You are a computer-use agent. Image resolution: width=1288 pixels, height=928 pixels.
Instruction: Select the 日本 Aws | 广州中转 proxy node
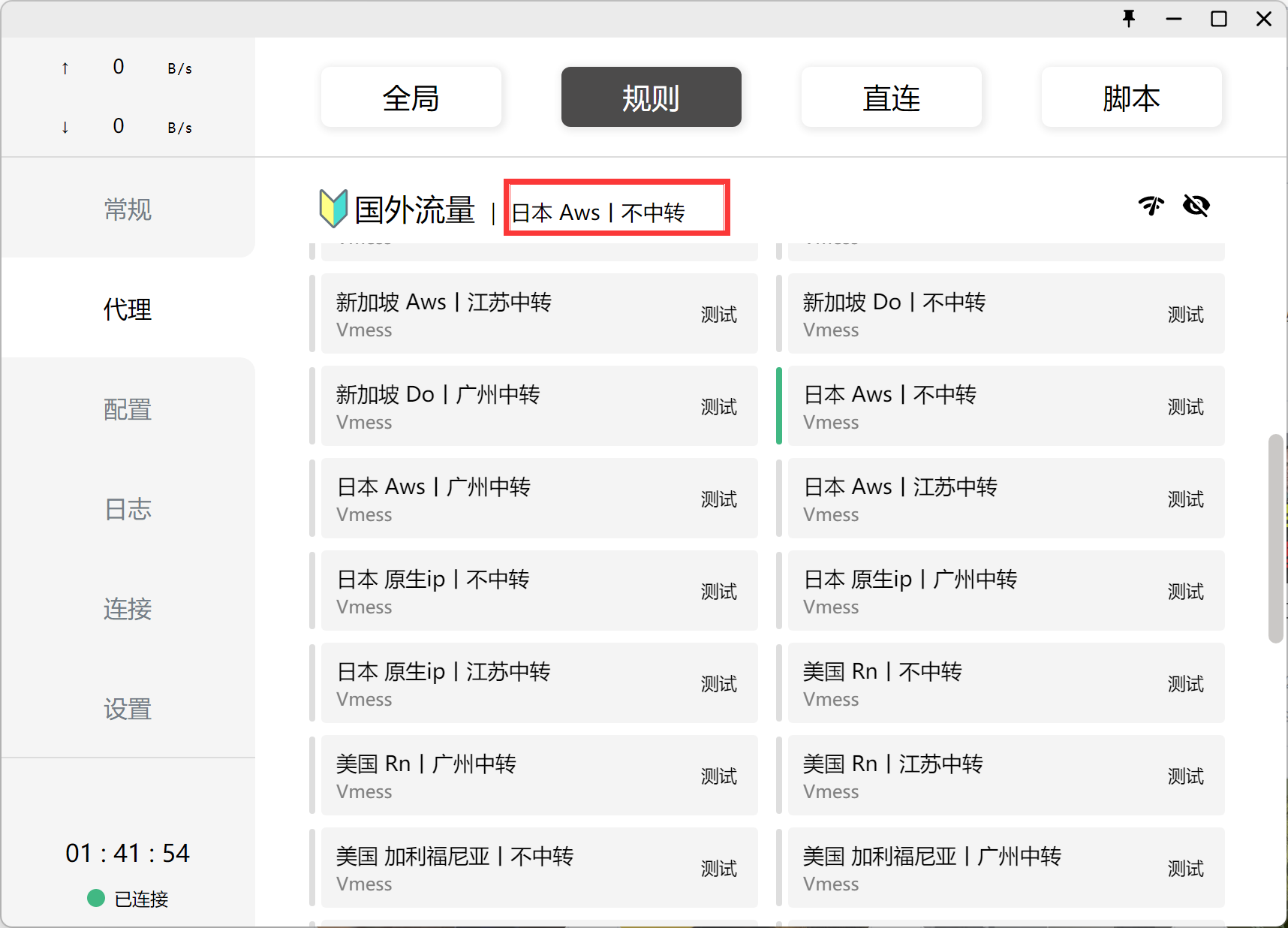pos(540,498)
